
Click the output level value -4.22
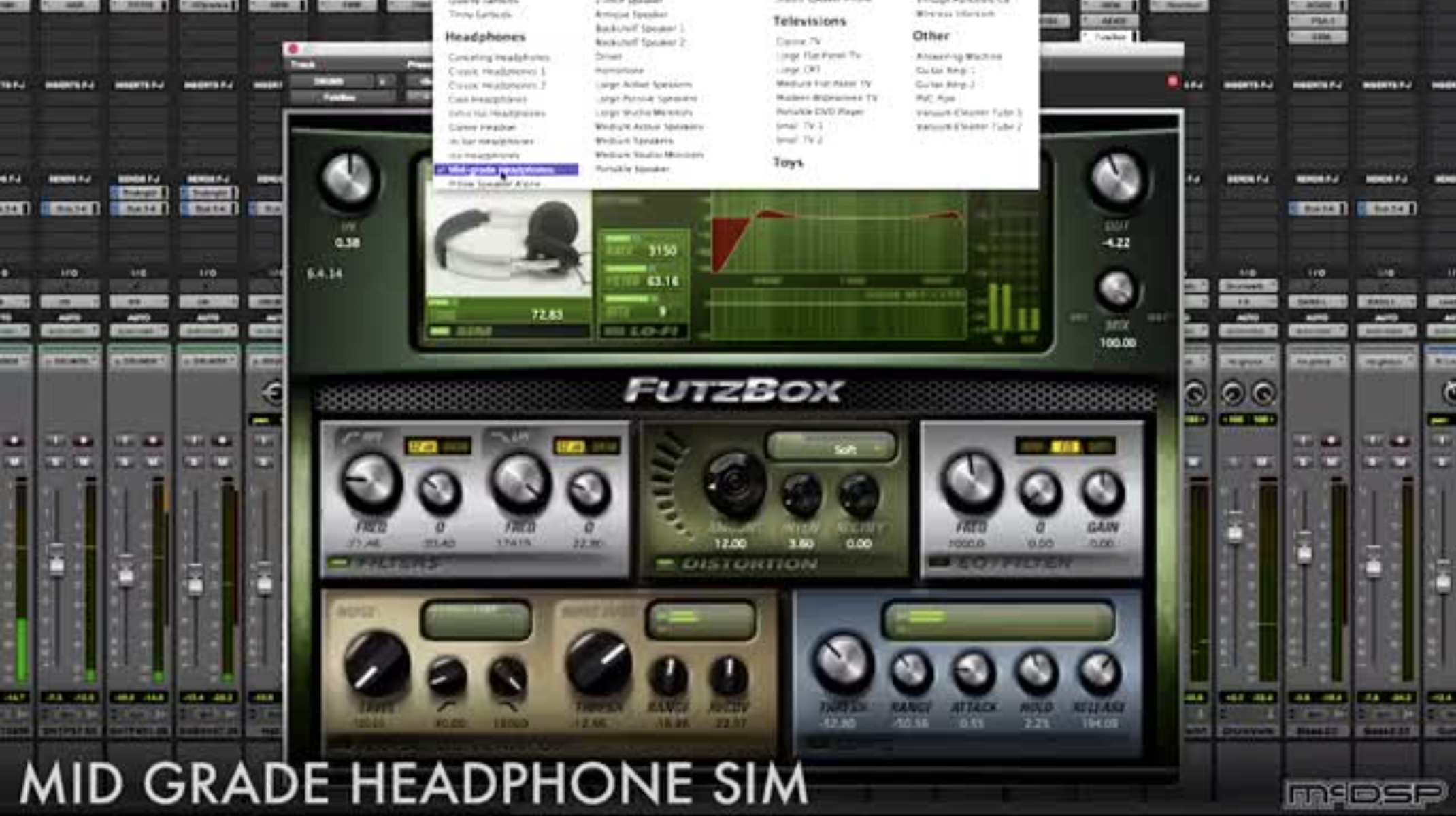1116,243
